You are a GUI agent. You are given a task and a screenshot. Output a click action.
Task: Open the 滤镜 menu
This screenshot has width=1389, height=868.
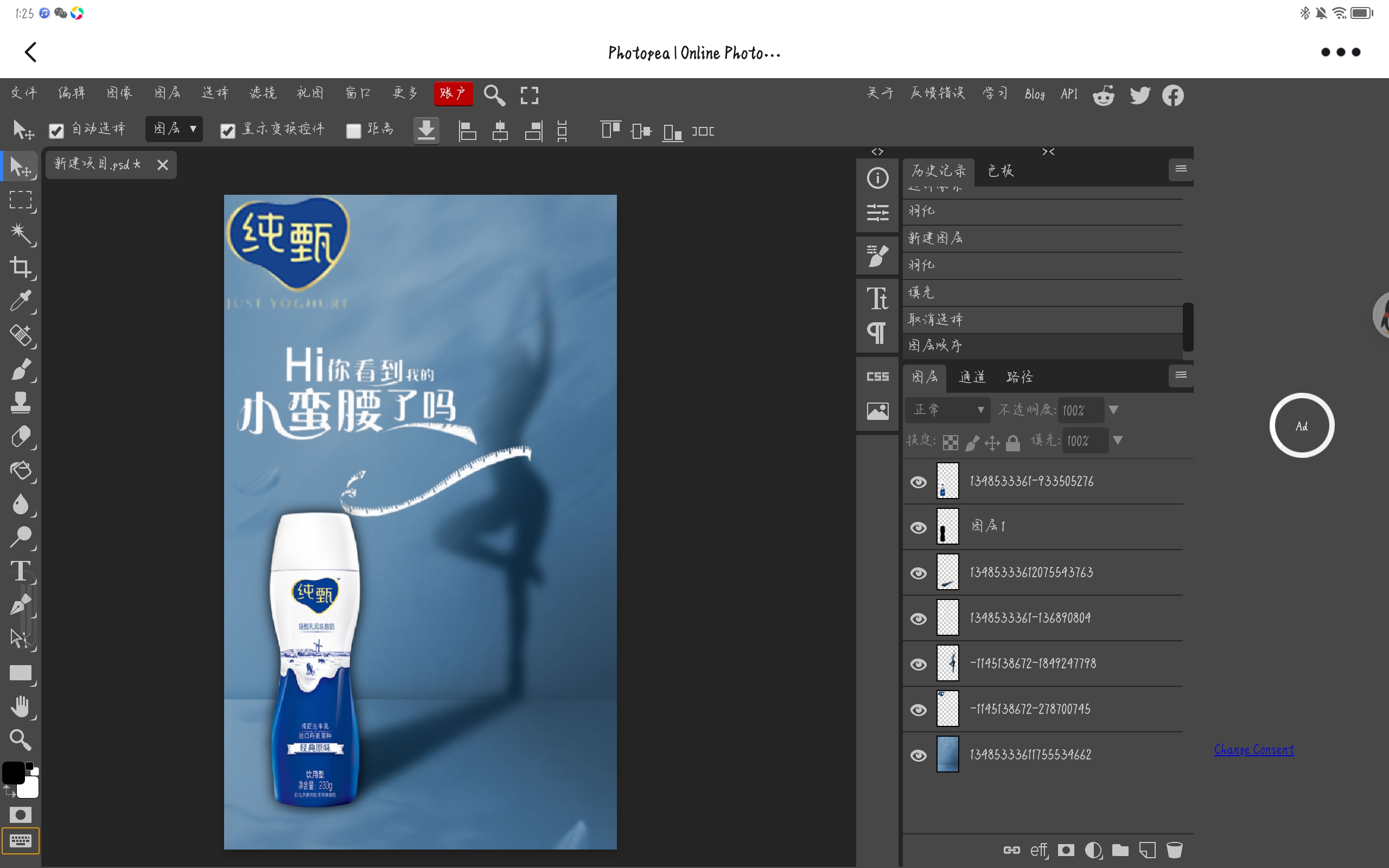[x=263, y=93]
